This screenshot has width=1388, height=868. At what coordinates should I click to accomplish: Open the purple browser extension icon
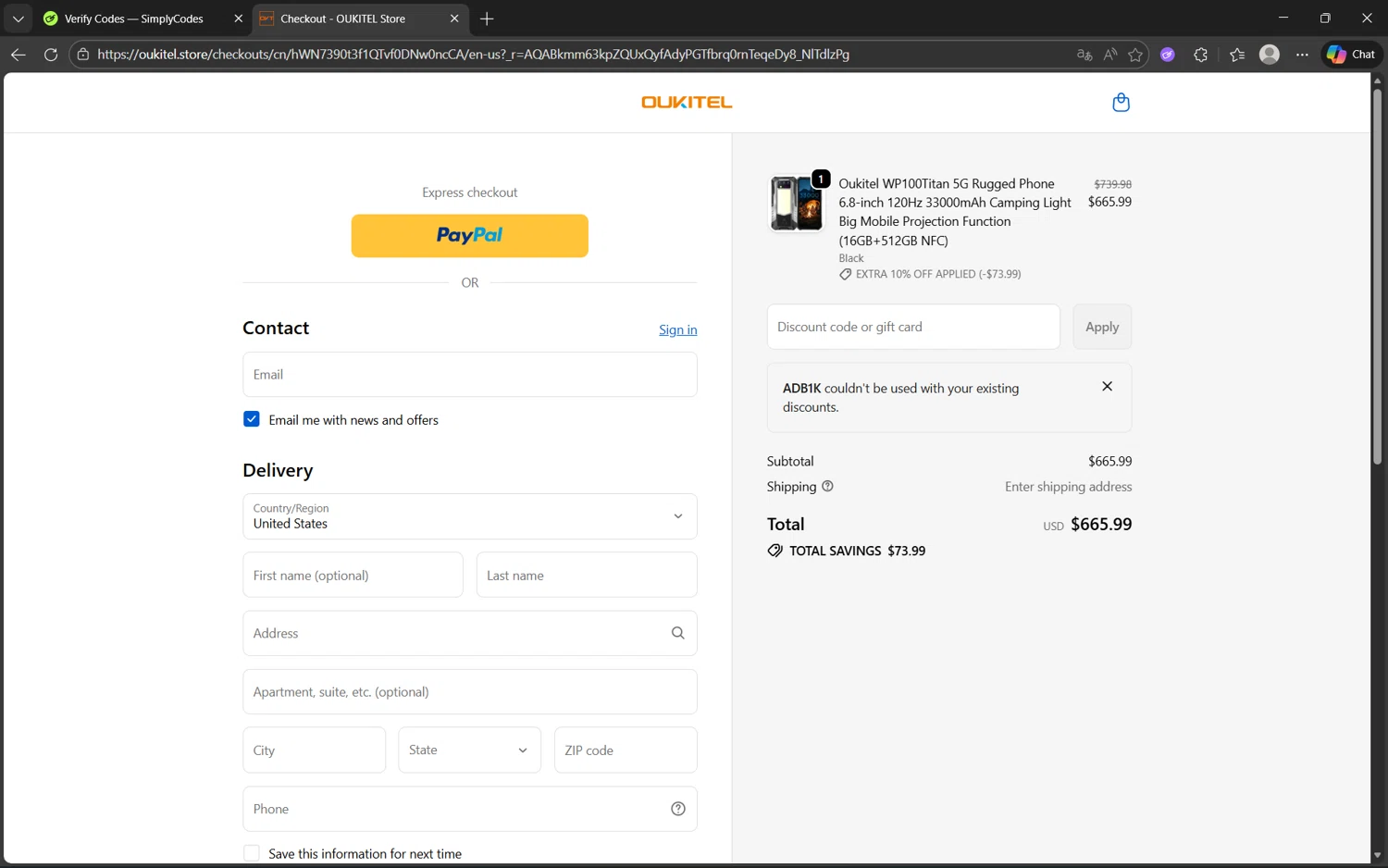[1168, 55]
